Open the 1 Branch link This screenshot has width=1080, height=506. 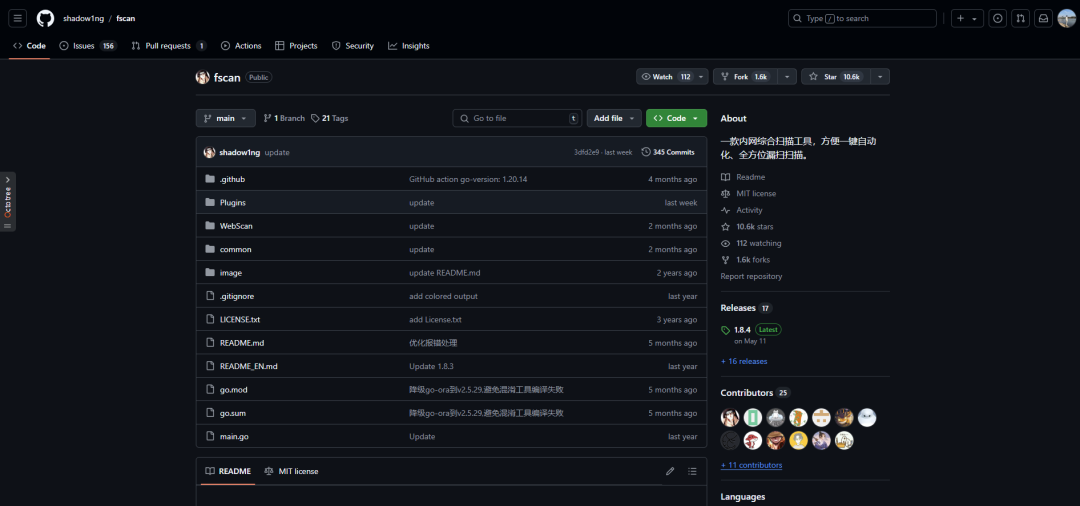pos(284,118)
